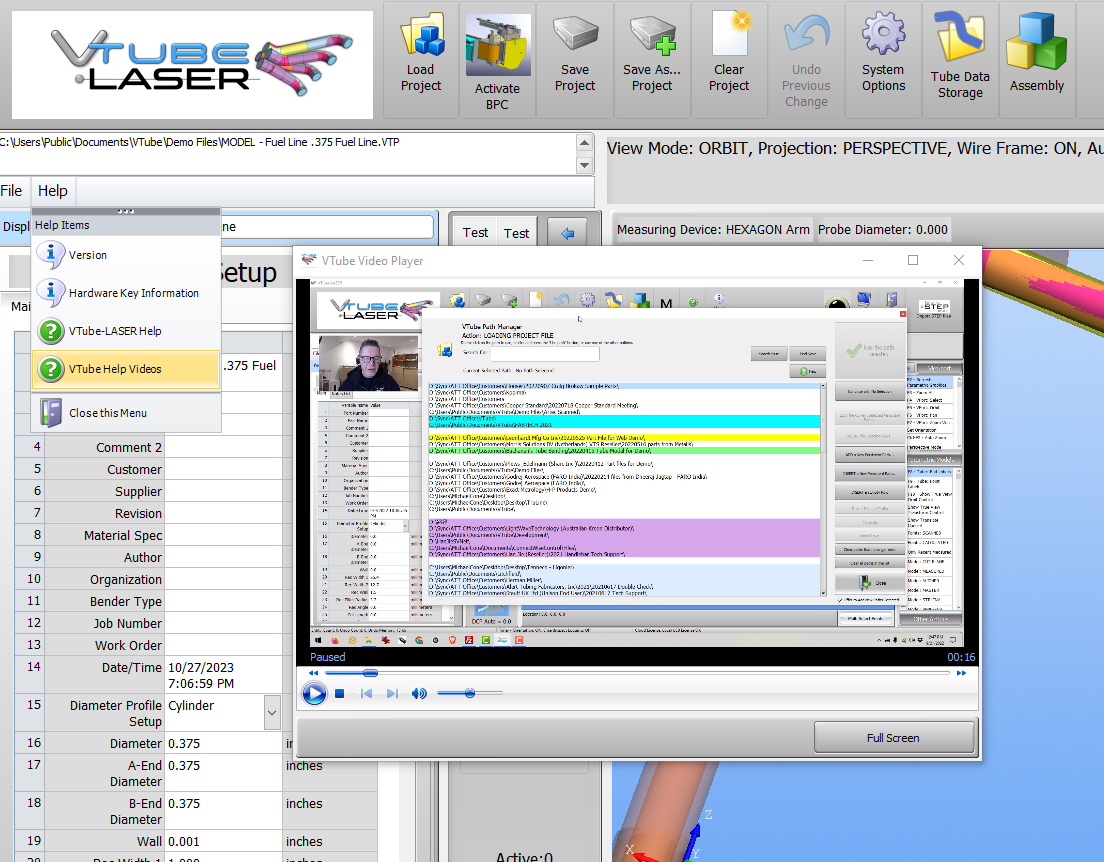The image size is (1104, 862).
Task: Play the video in VTube Video Player
Action: coord(314,694)
